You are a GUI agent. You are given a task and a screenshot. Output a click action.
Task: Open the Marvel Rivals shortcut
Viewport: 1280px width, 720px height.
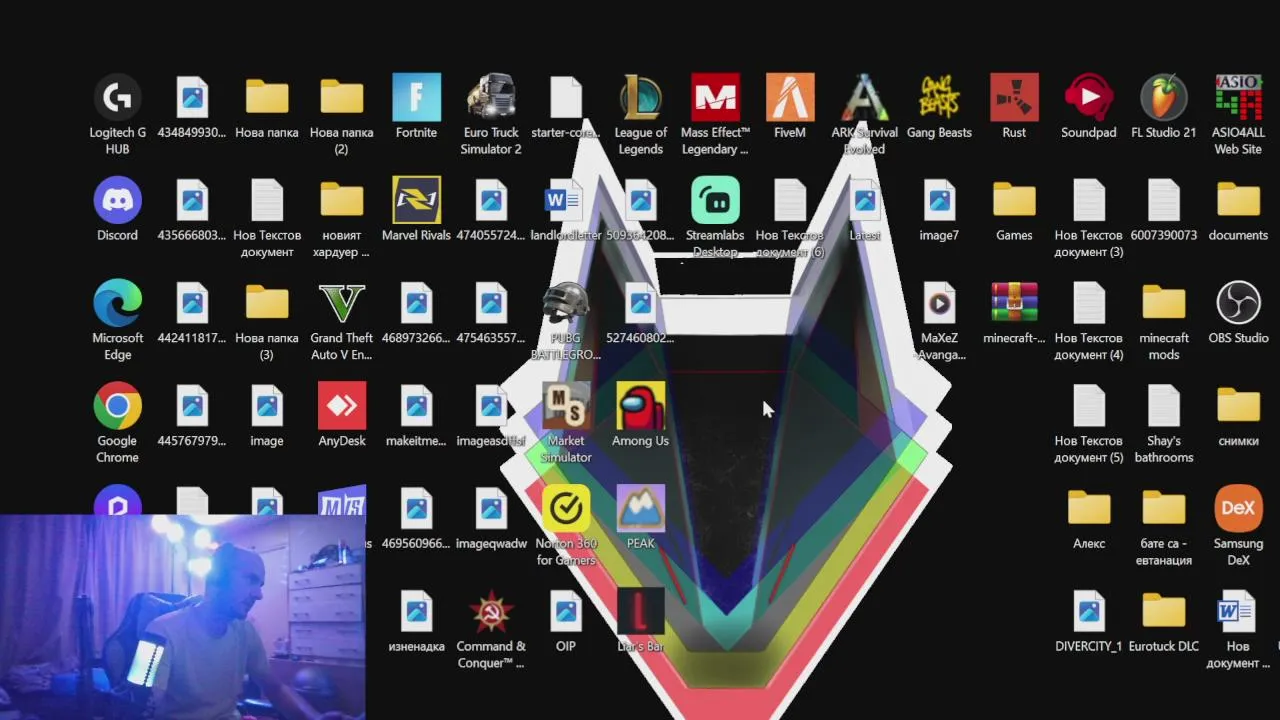coord(416,209)
